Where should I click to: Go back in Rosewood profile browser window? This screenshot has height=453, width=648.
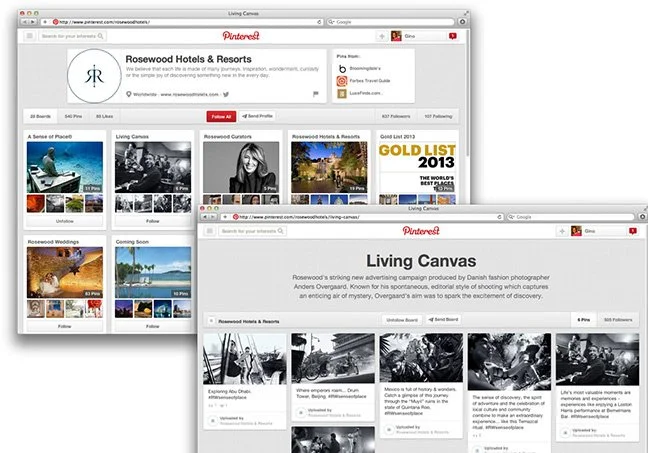24,21
